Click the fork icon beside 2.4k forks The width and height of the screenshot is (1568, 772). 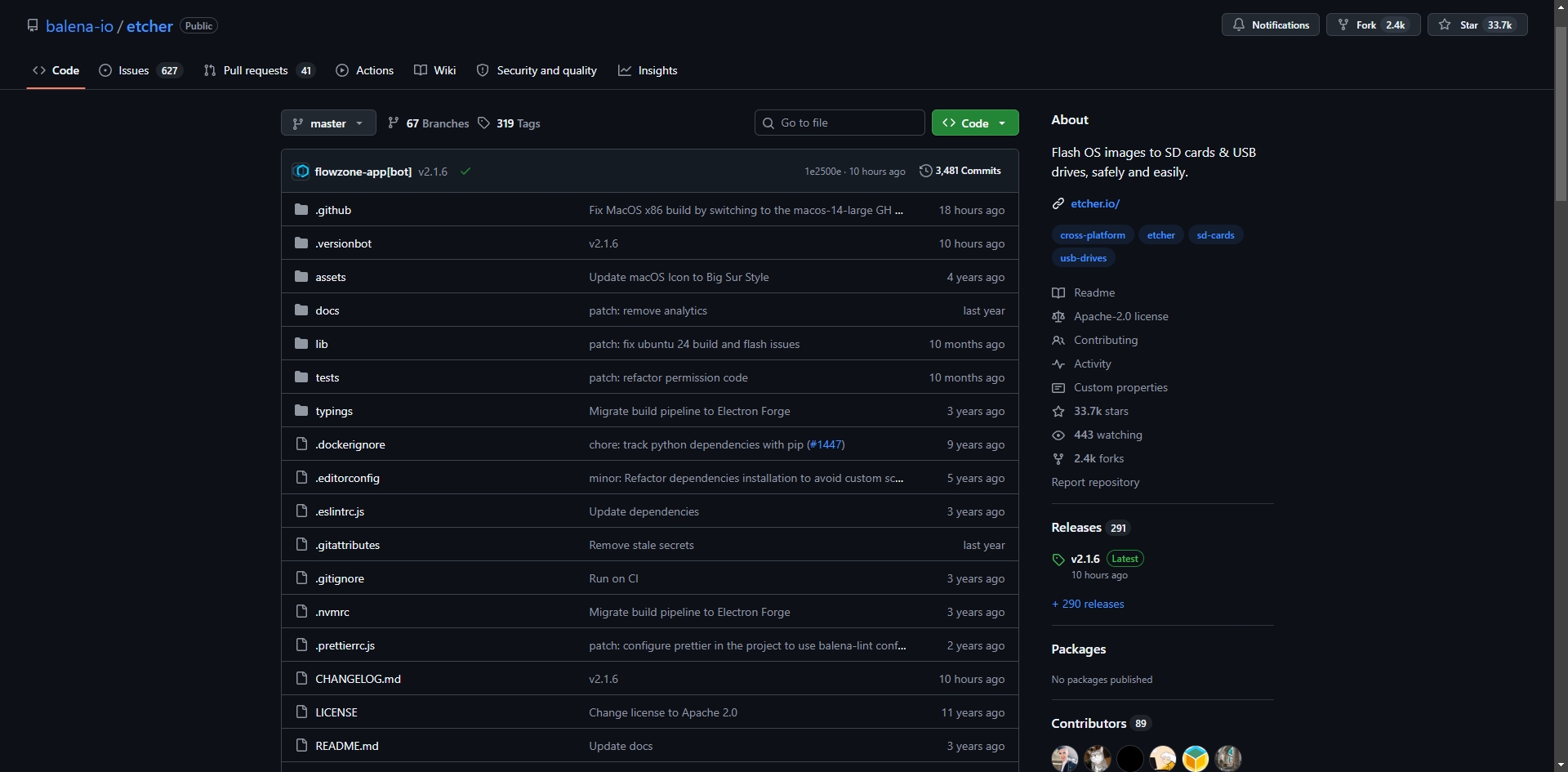[x=1058, y=458]
